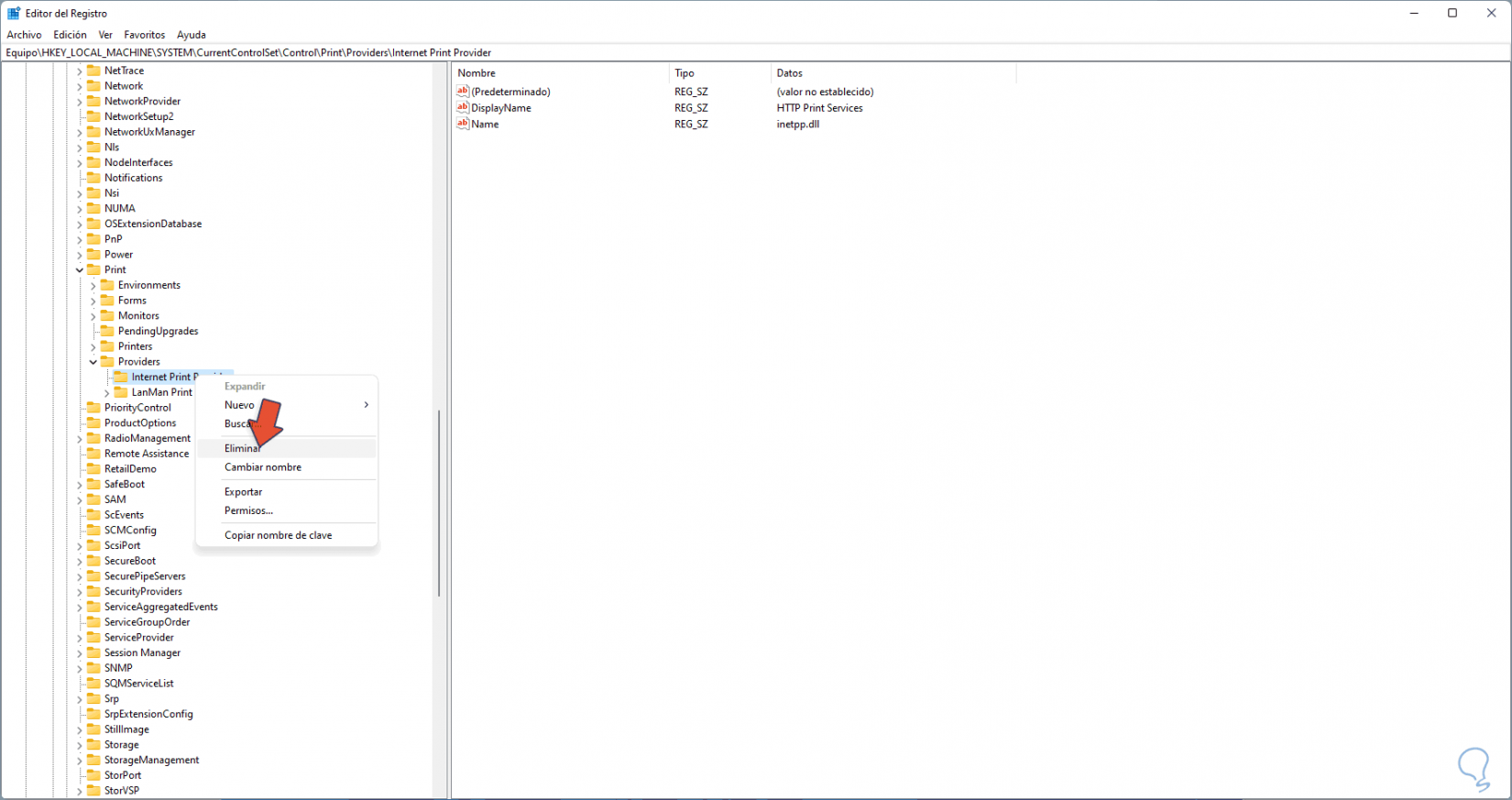Click the folder icon beside Environments
The height and width of the screenshot is (800, 1512).
click(107, 285)
